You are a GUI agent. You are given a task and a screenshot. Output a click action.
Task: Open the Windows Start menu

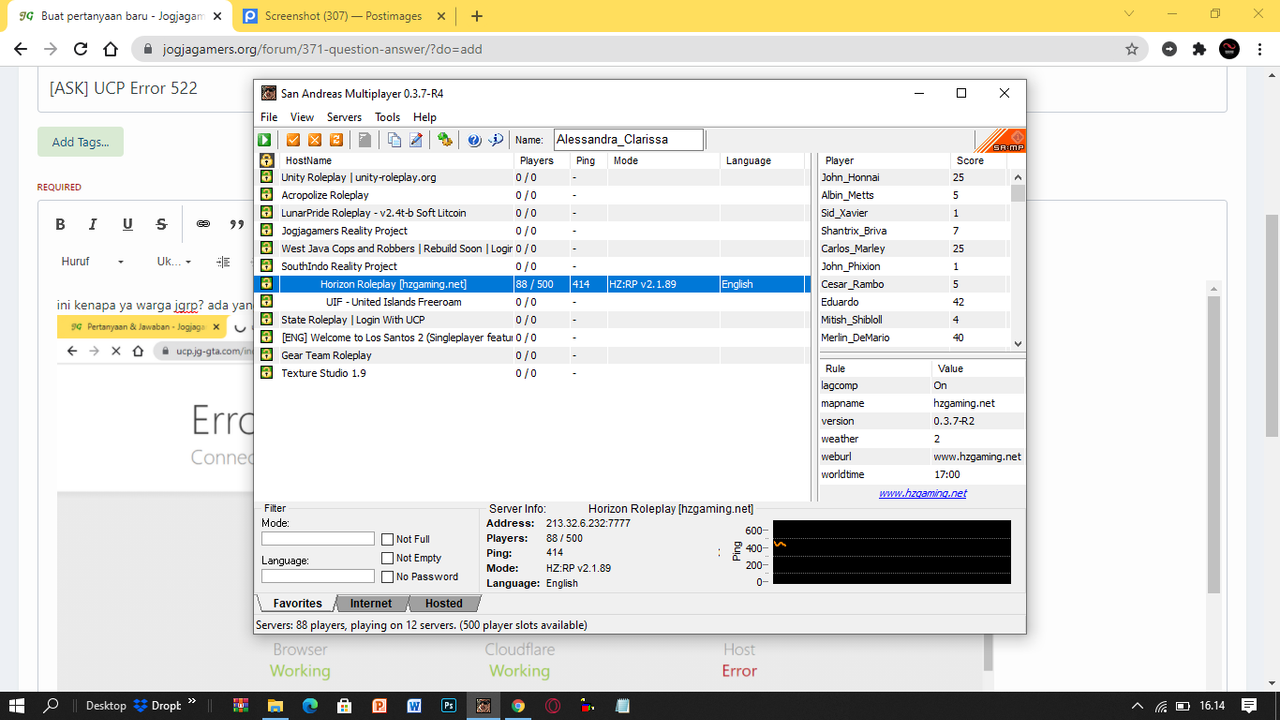18,705
